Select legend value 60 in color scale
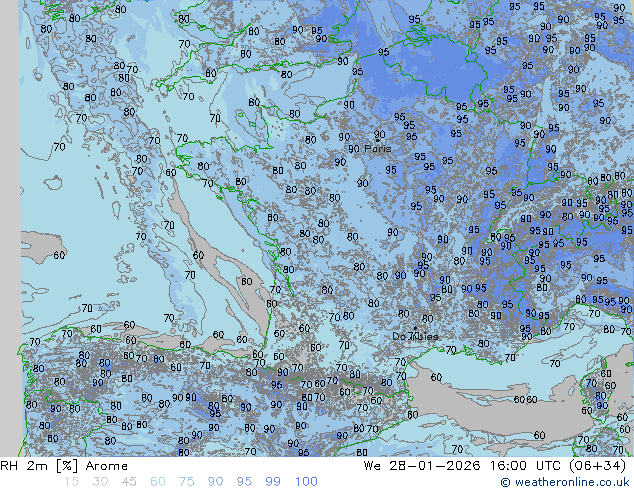Screen dimensions: 634x490 point(158,482)
